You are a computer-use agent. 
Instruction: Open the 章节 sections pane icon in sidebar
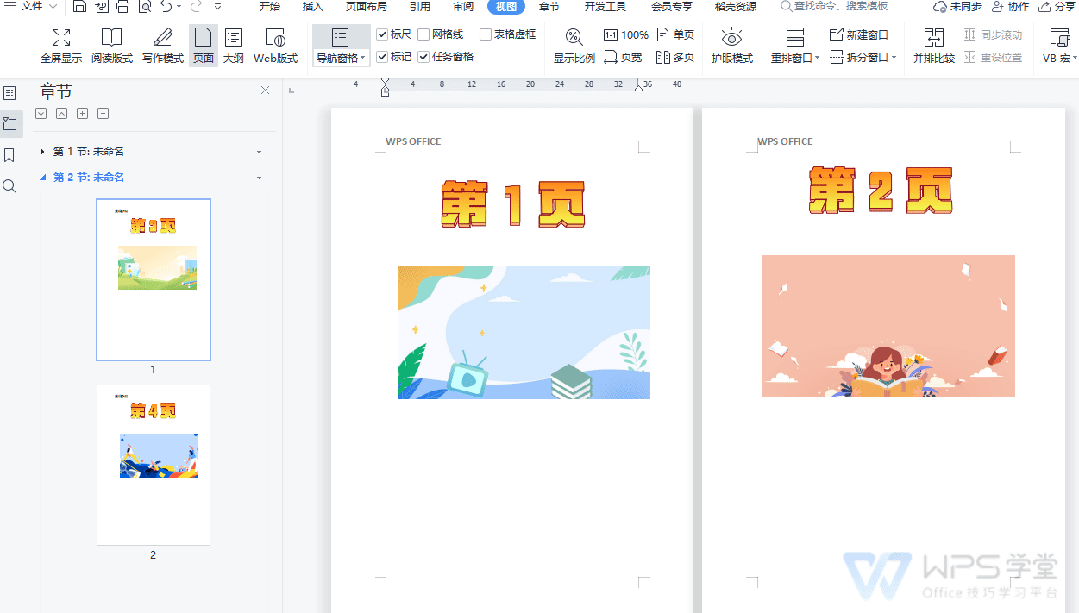click(10, 124)
